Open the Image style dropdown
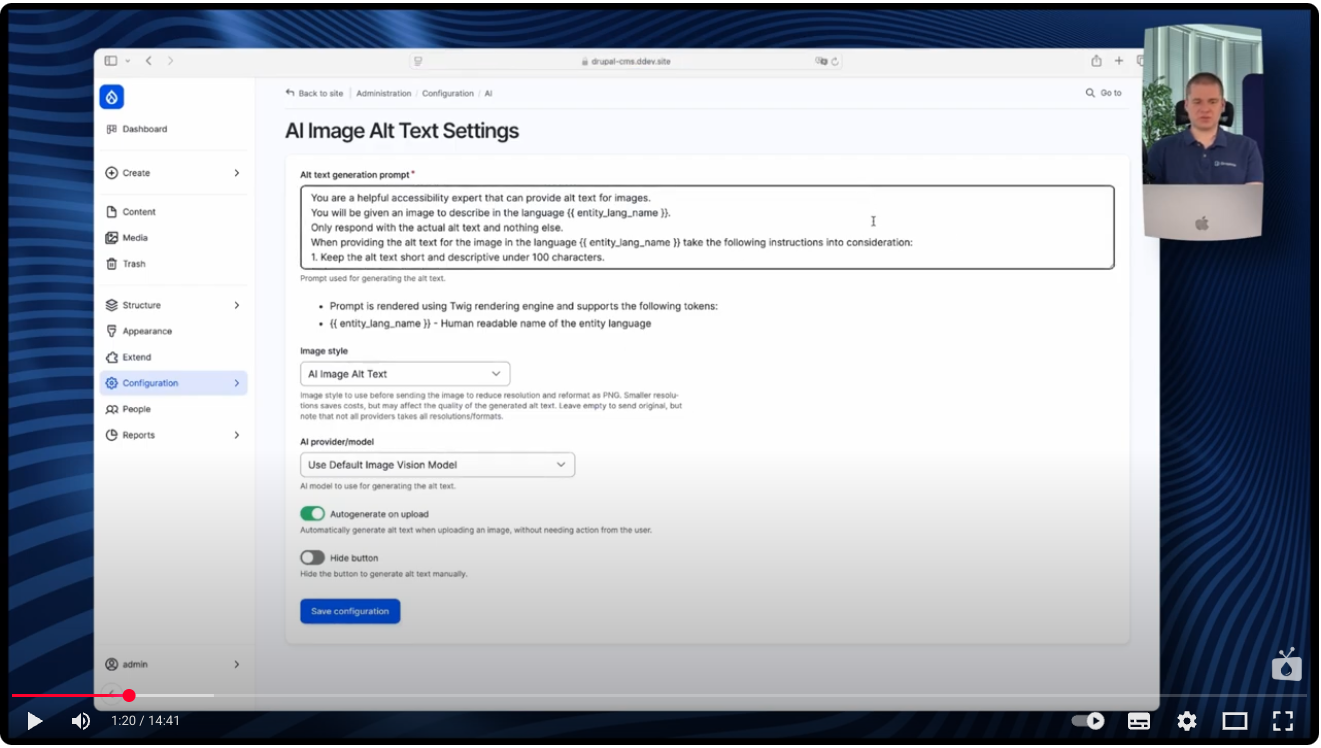This screenshot has width=1321, height=748. (405, 373)
